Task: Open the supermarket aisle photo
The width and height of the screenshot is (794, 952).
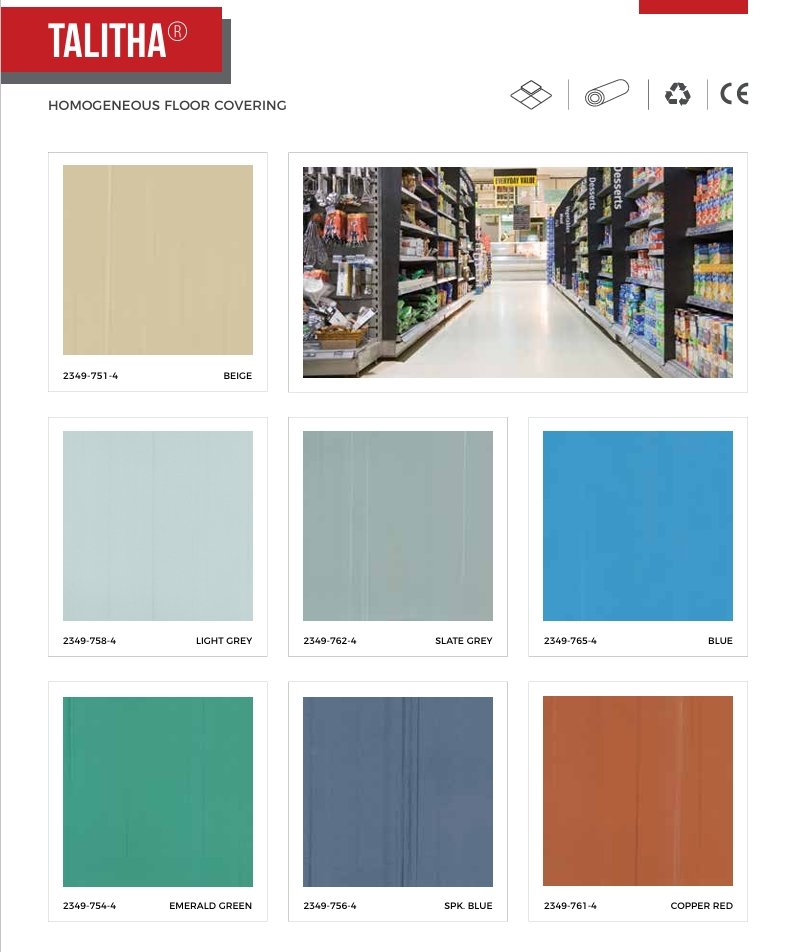Action: pyautogui.click(x=518, y=272)
